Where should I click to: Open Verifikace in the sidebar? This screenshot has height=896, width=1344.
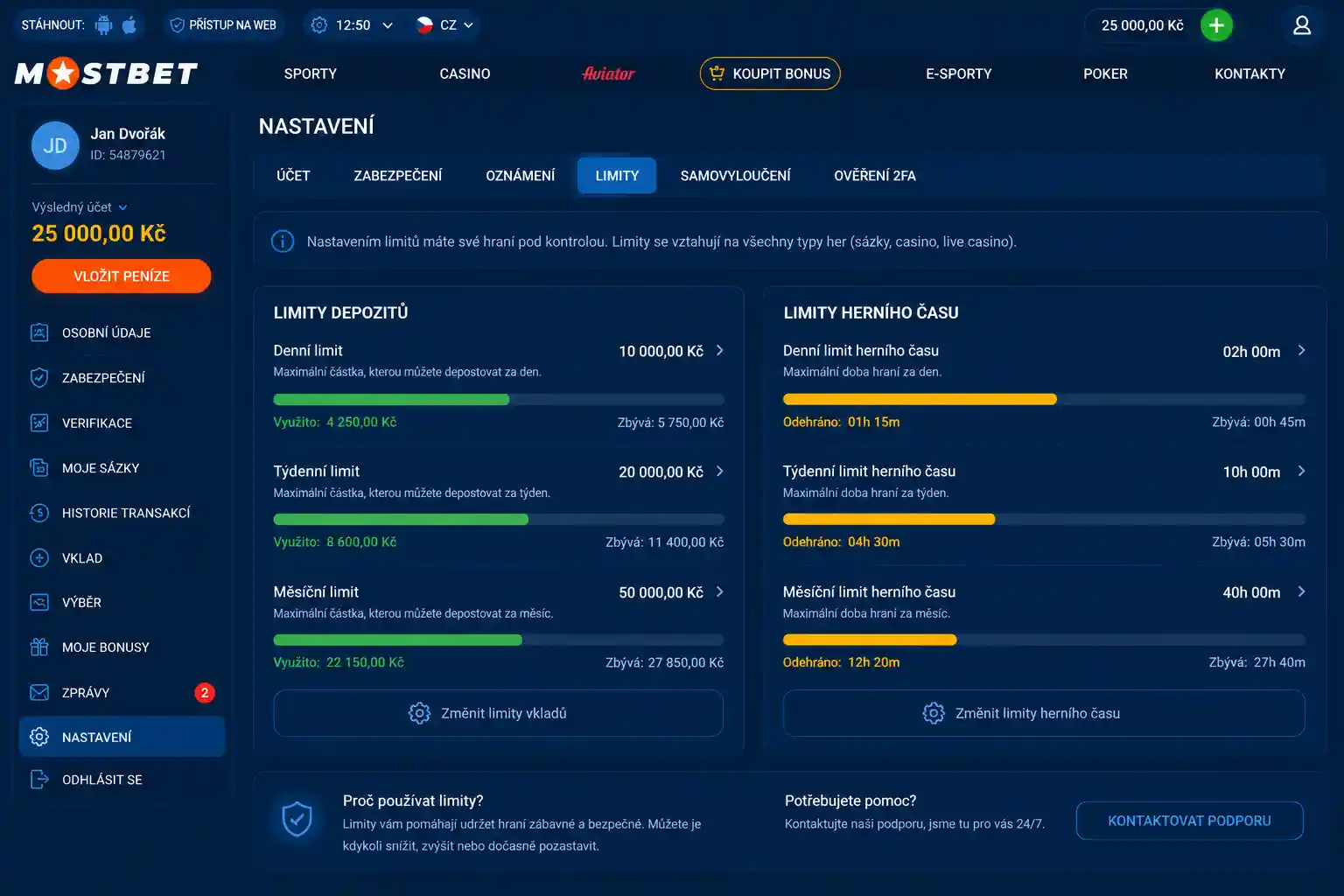click(122, 423)
